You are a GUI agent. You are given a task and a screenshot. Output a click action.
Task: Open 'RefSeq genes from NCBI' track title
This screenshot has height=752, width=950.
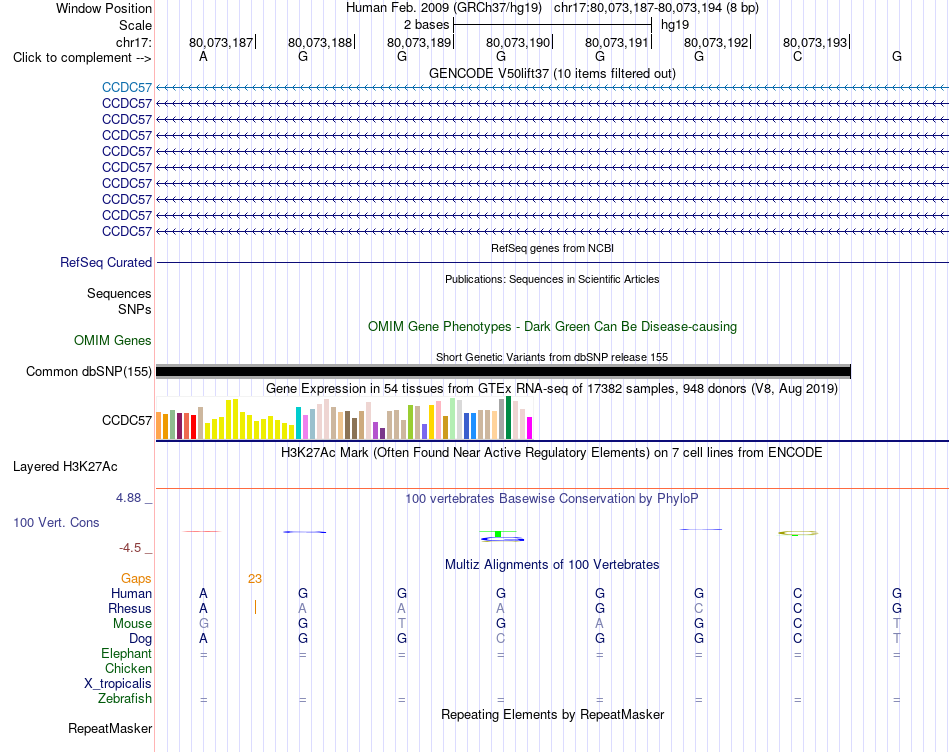(x=552, y=248)
